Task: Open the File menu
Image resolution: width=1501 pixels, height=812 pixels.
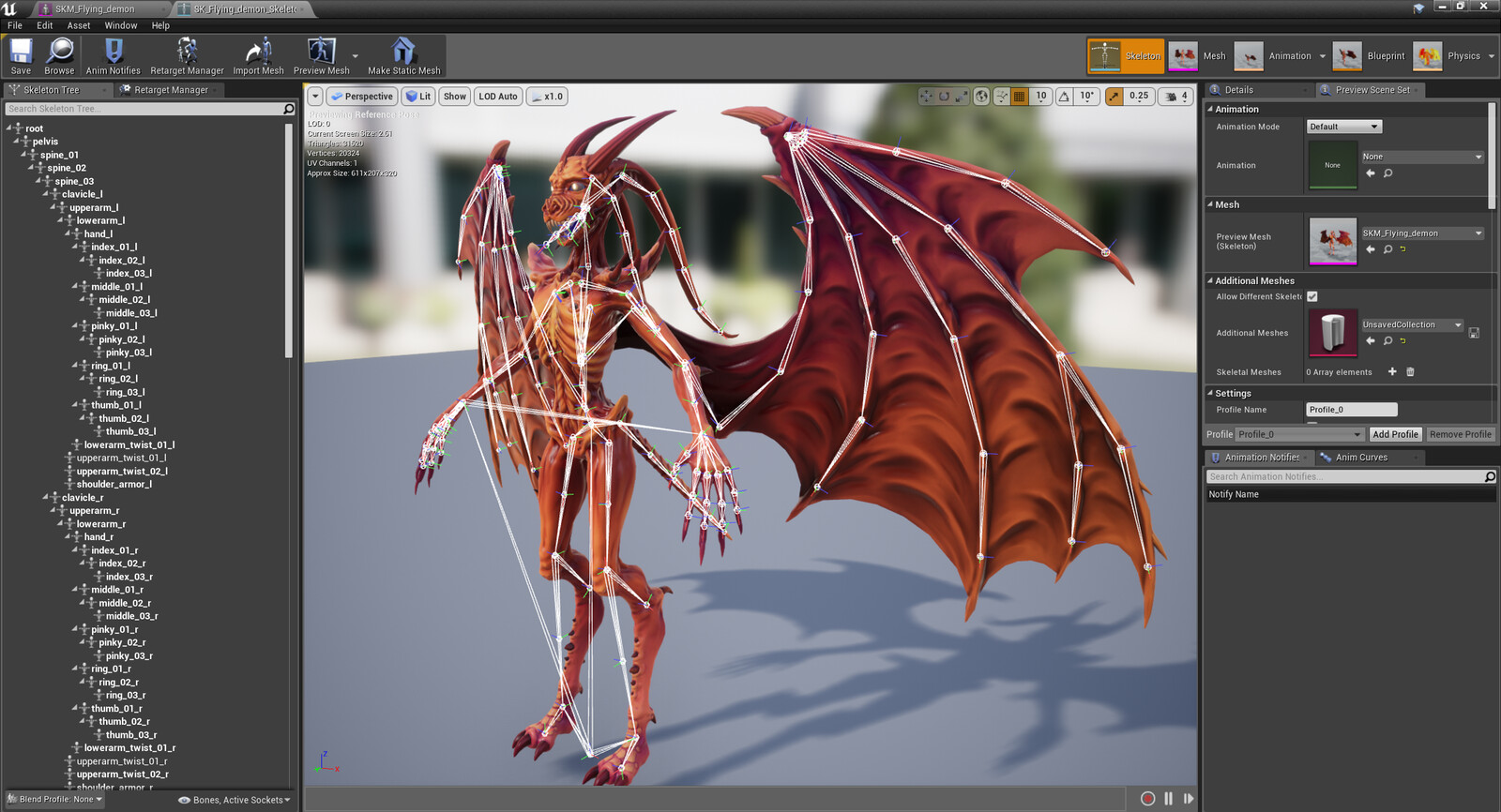Action: tap(15, 25)
